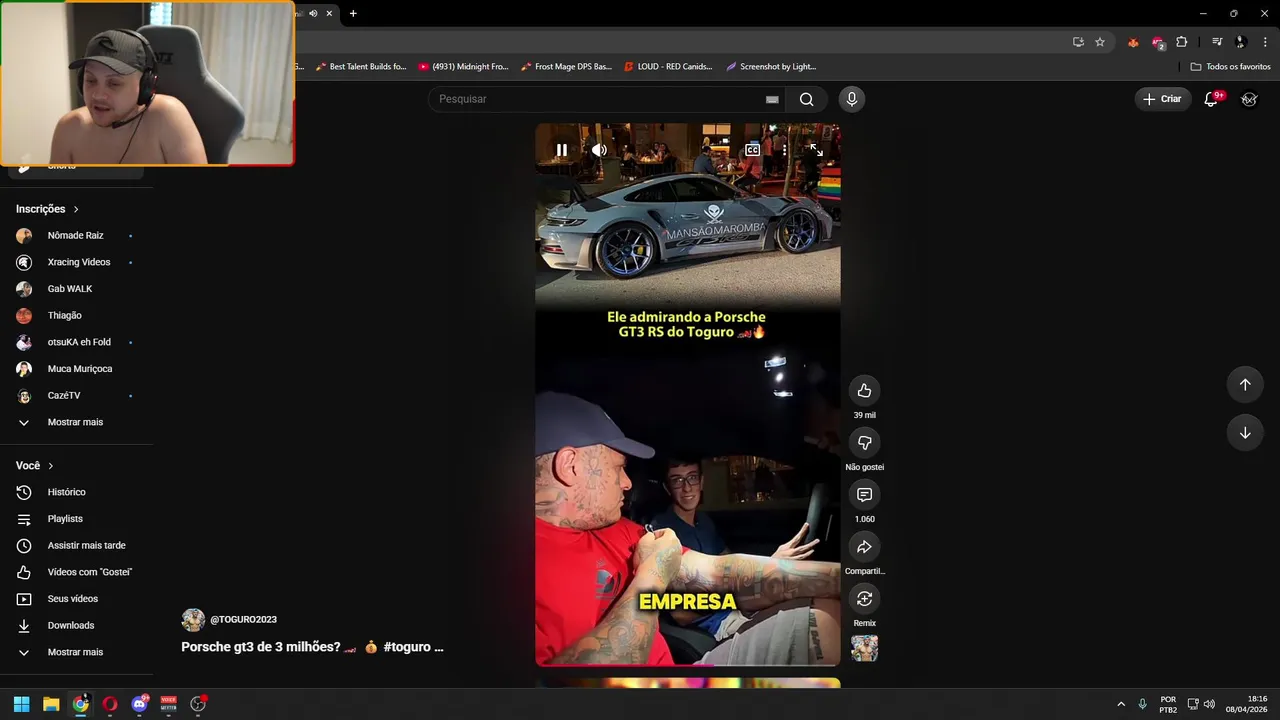Image resolution: width=1280 pixels, height=720 pixels.
Task: Open Chrome three-dot menu
Action: [1266, 42]
